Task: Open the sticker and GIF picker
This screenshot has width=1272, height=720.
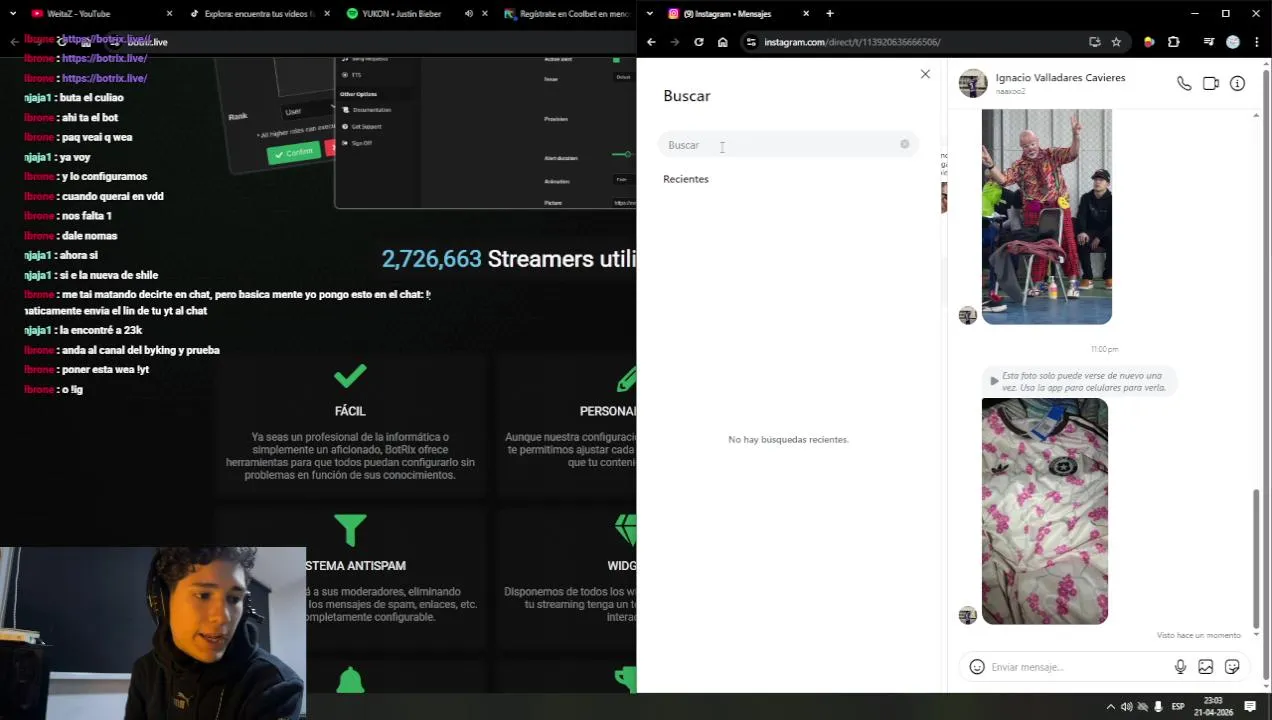Action: click(1232, 667)
